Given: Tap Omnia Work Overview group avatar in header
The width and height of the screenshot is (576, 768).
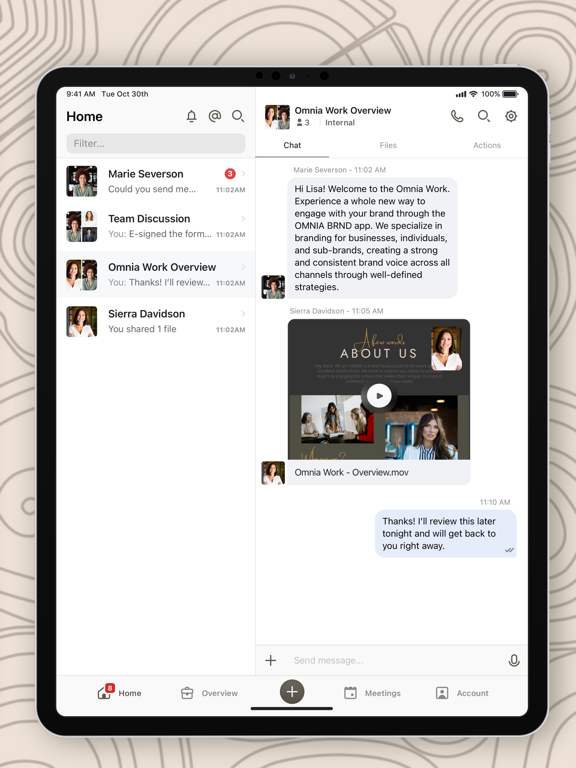Looking at the screenshot, I should (277, 117).
